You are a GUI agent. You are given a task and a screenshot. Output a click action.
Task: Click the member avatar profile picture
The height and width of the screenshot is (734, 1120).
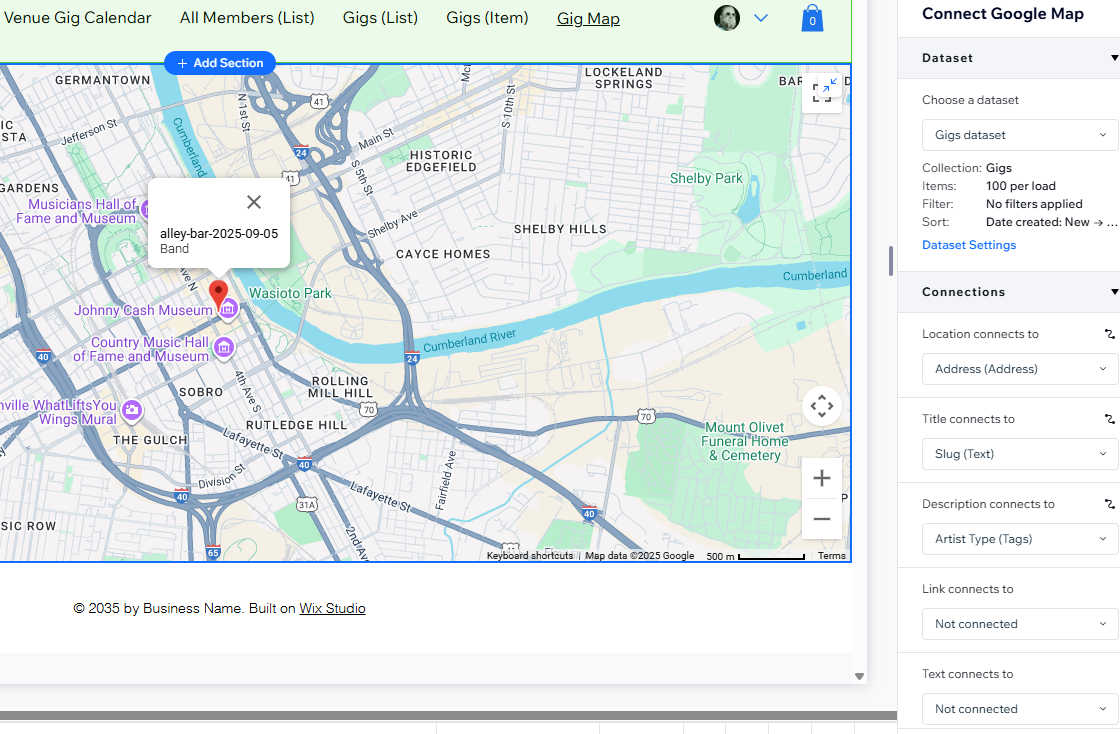pos(726,18)
